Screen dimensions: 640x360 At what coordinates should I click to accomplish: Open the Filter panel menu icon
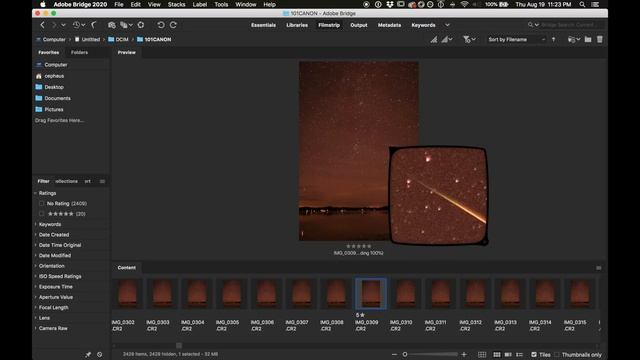click(102, 181)
